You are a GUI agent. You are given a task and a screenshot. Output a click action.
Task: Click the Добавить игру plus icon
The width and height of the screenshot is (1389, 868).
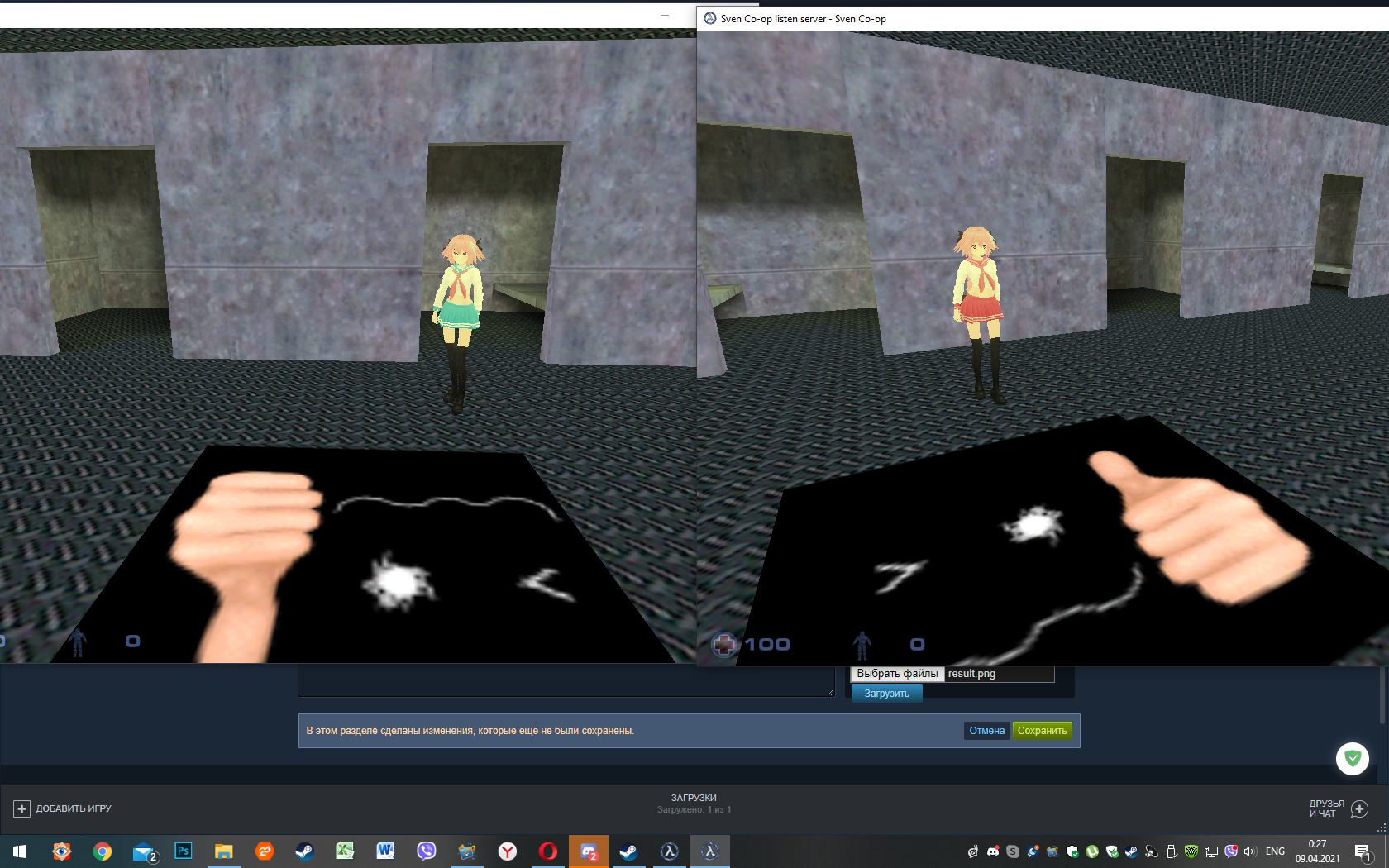coord(22,808)
